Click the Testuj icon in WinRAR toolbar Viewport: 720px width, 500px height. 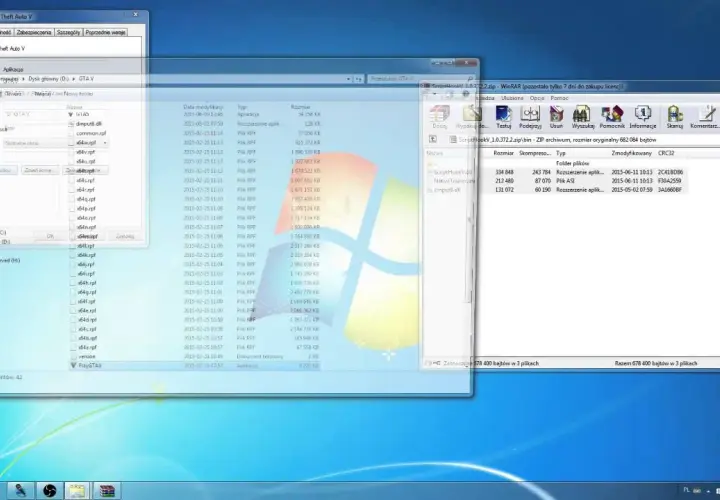point(503,117)
